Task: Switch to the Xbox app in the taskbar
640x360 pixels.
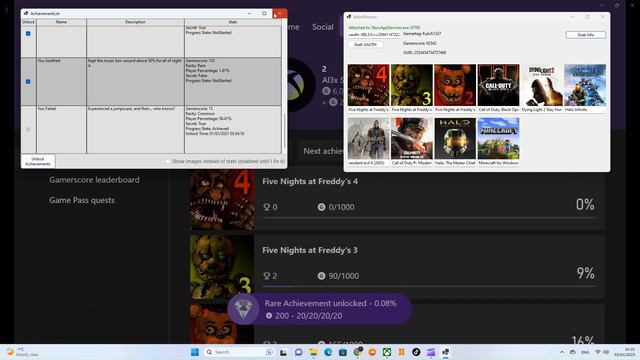Action: (387, 352)
